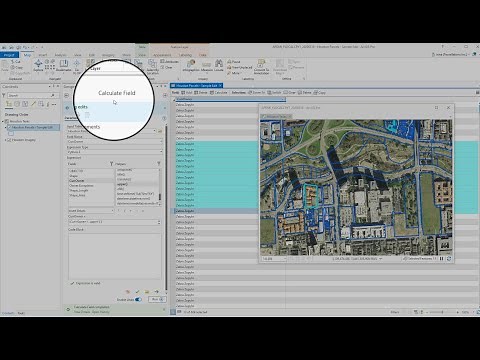This screenshot has width=480, height=360.
Task: Click List By Snapping icon in Contents
Action: pos(41,104)
